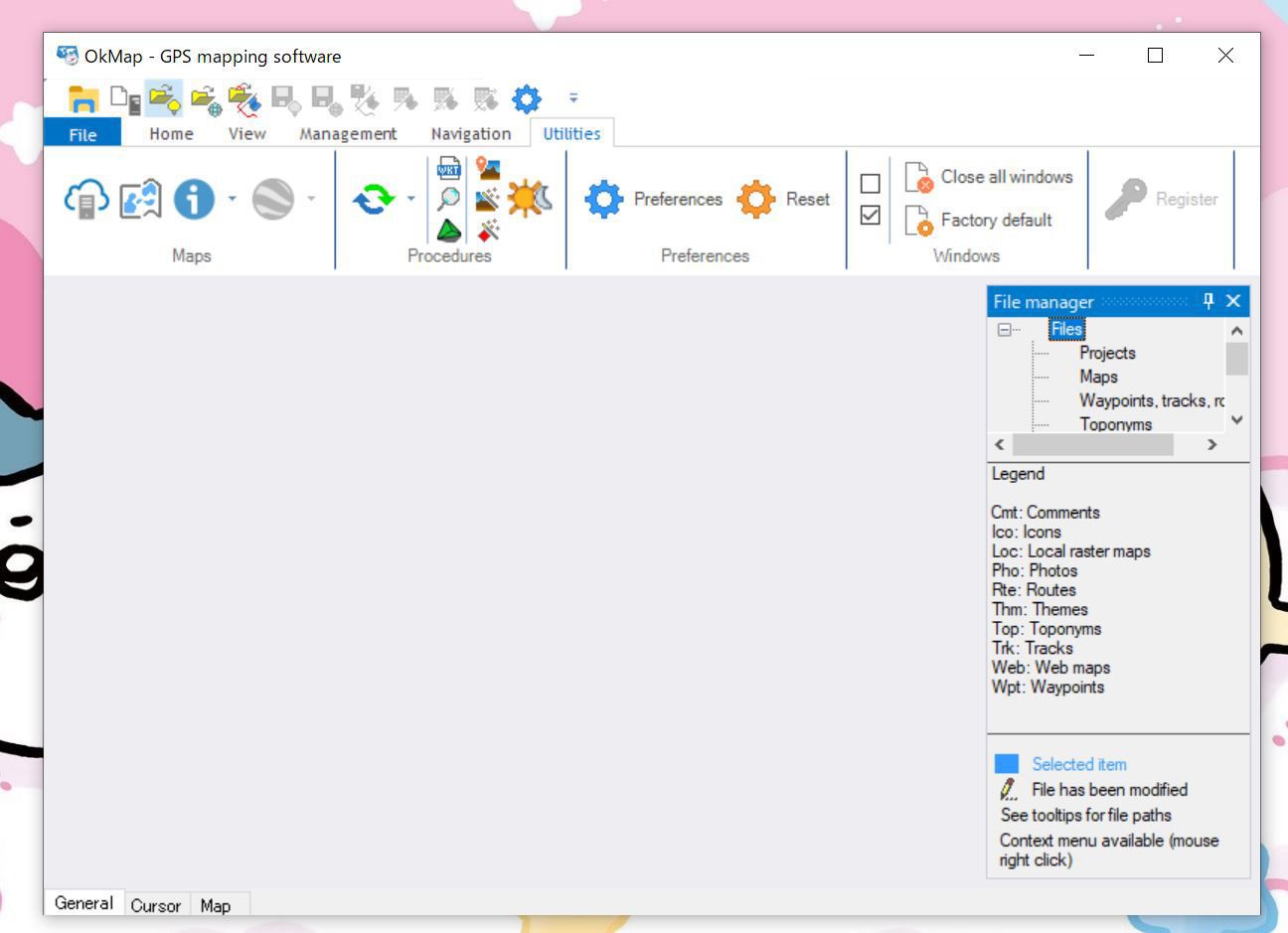Toggle the File manager auto-hide pin
The image size is (1288, 933).
(x=1207, y=301)
